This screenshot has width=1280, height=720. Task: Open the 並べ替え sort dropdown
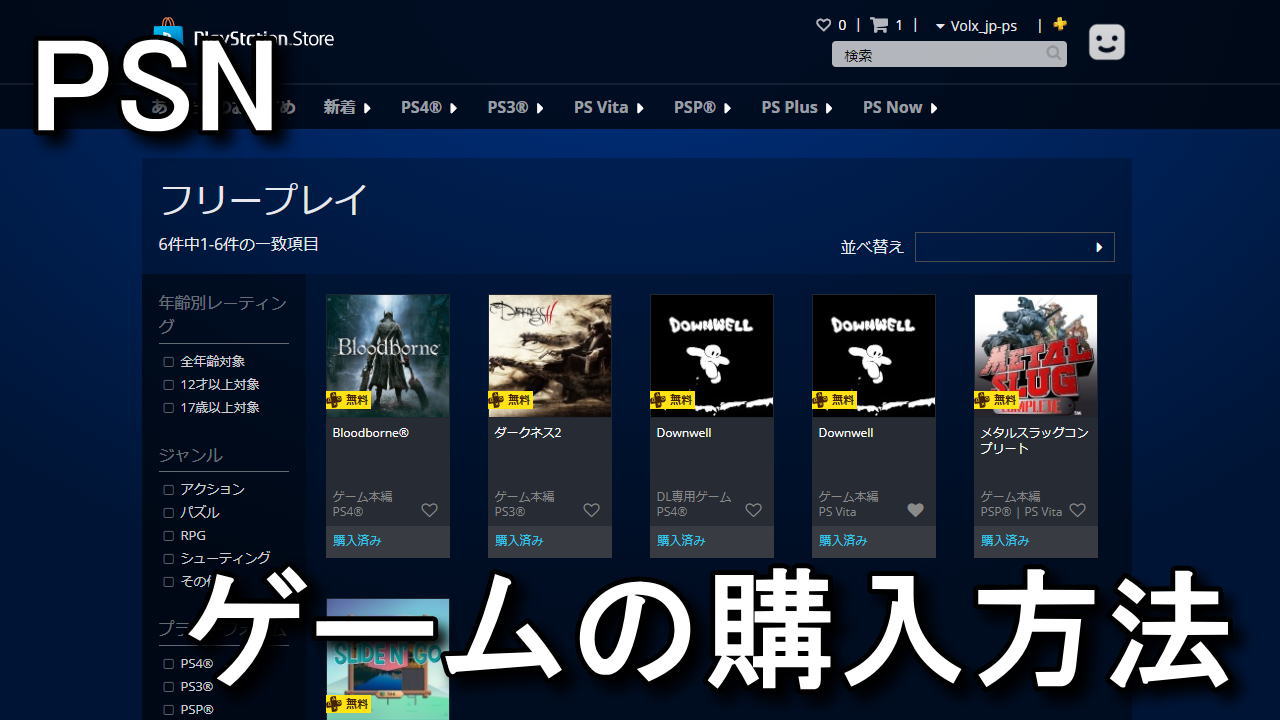1014,247
